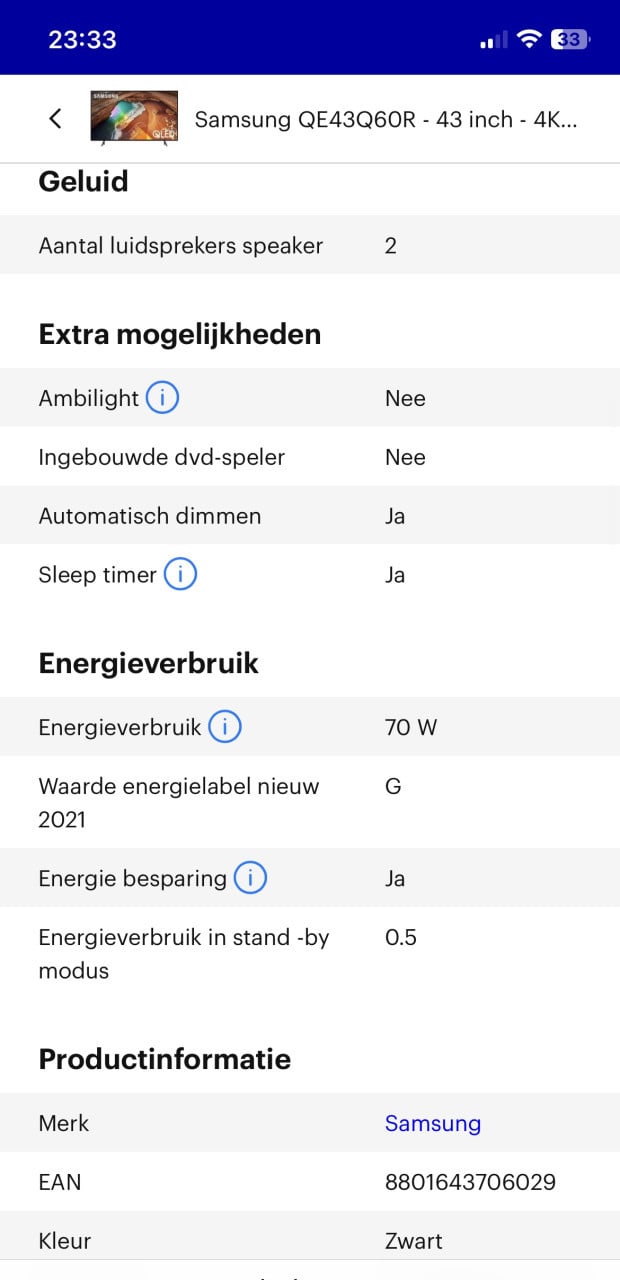Select the EAN number 8801643706029
Viewport: 620px width, 1280px height.
(470, 1182)
